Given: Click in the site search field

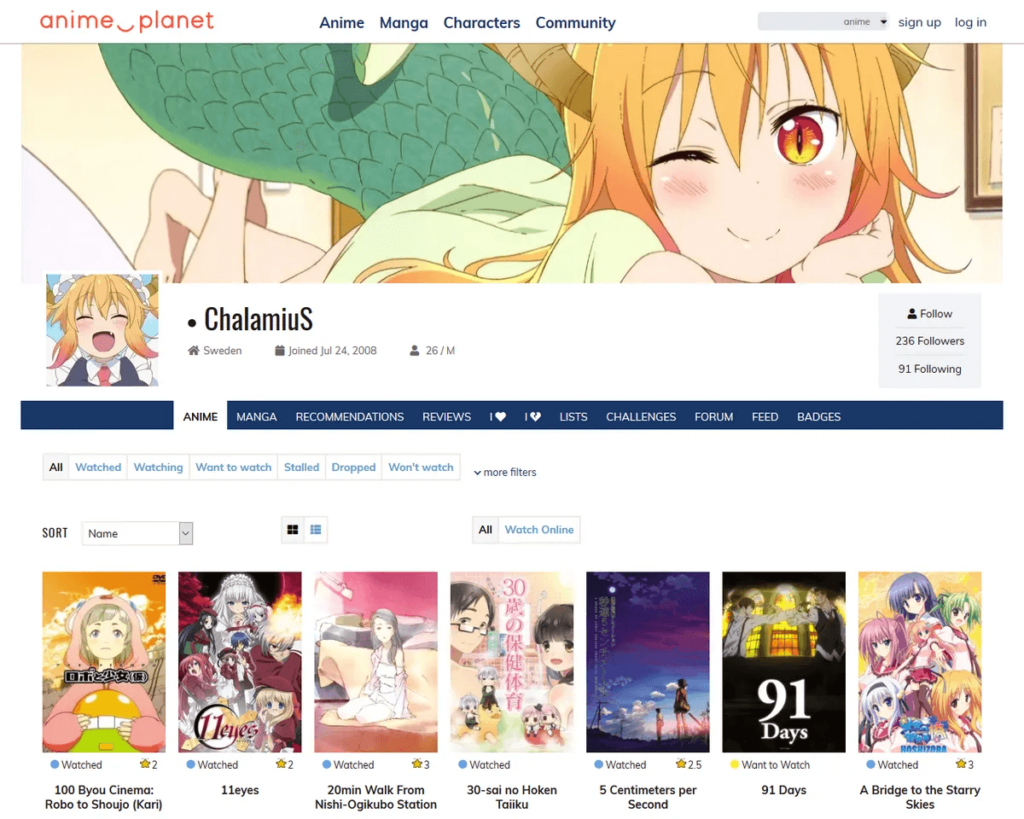Looking at the screenshot, I should [x=799, y=22].
